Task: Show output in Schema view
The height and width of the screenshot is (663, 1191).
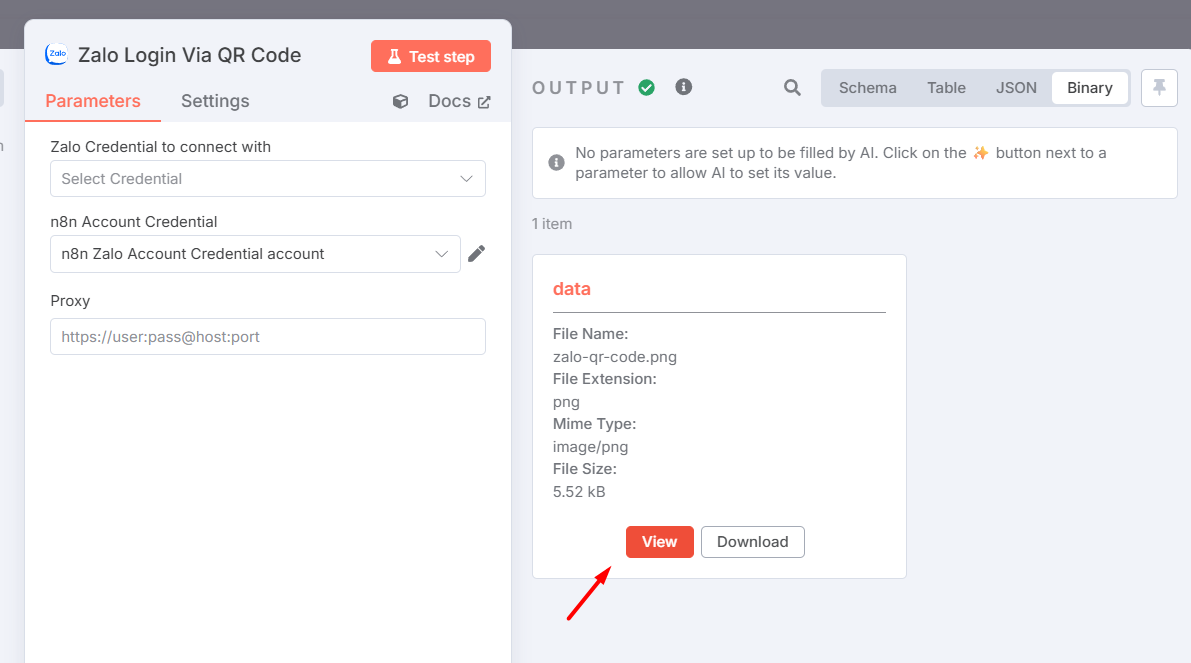Action: tap(867, 88)
